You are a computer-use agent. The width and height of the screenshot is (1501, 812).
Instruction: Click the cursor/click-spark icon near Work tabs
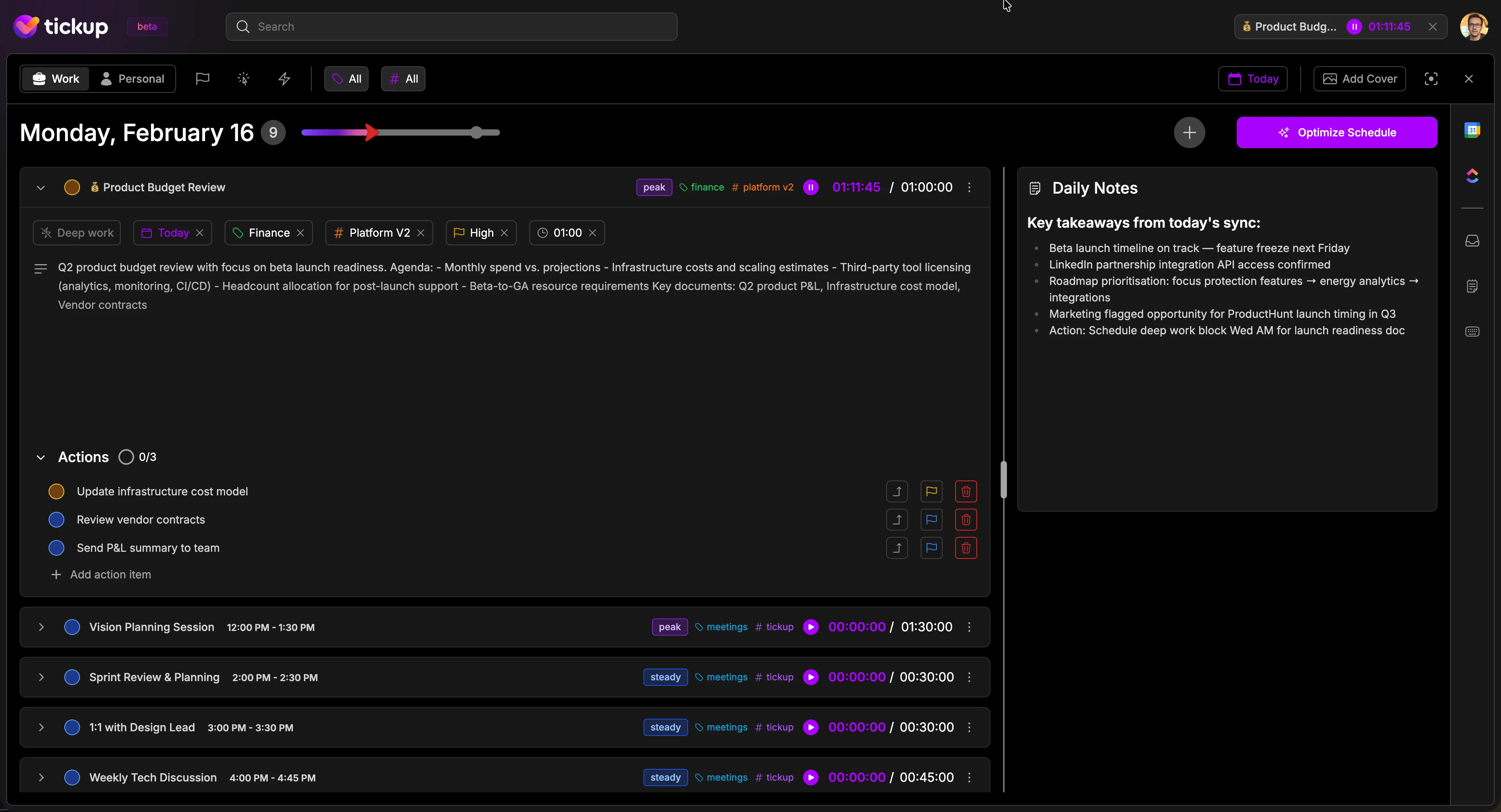coord(243,79)
